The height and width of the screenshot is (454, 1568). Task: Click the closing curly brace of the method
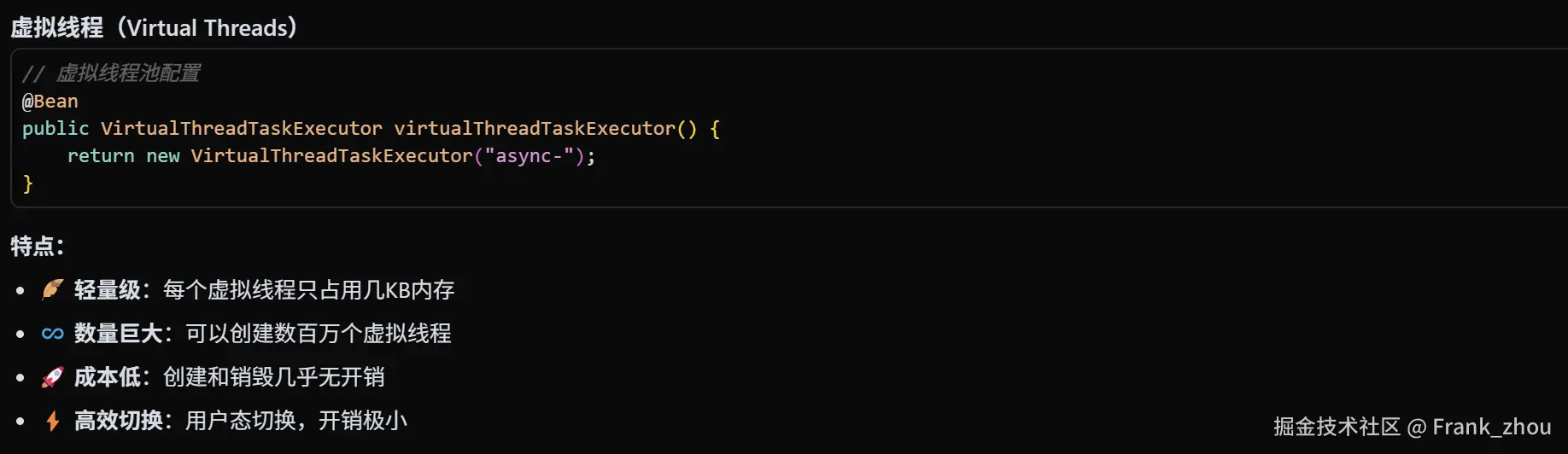(x=27, y=183)
